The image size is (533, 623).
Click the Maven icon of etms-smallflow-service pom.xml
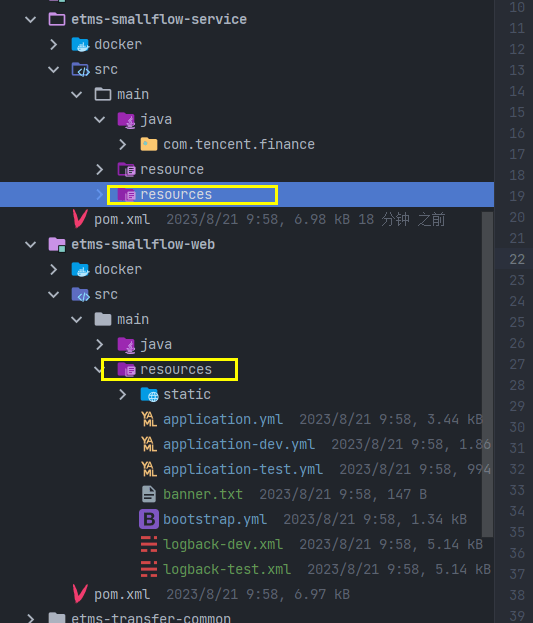click(x=80, y=219)
